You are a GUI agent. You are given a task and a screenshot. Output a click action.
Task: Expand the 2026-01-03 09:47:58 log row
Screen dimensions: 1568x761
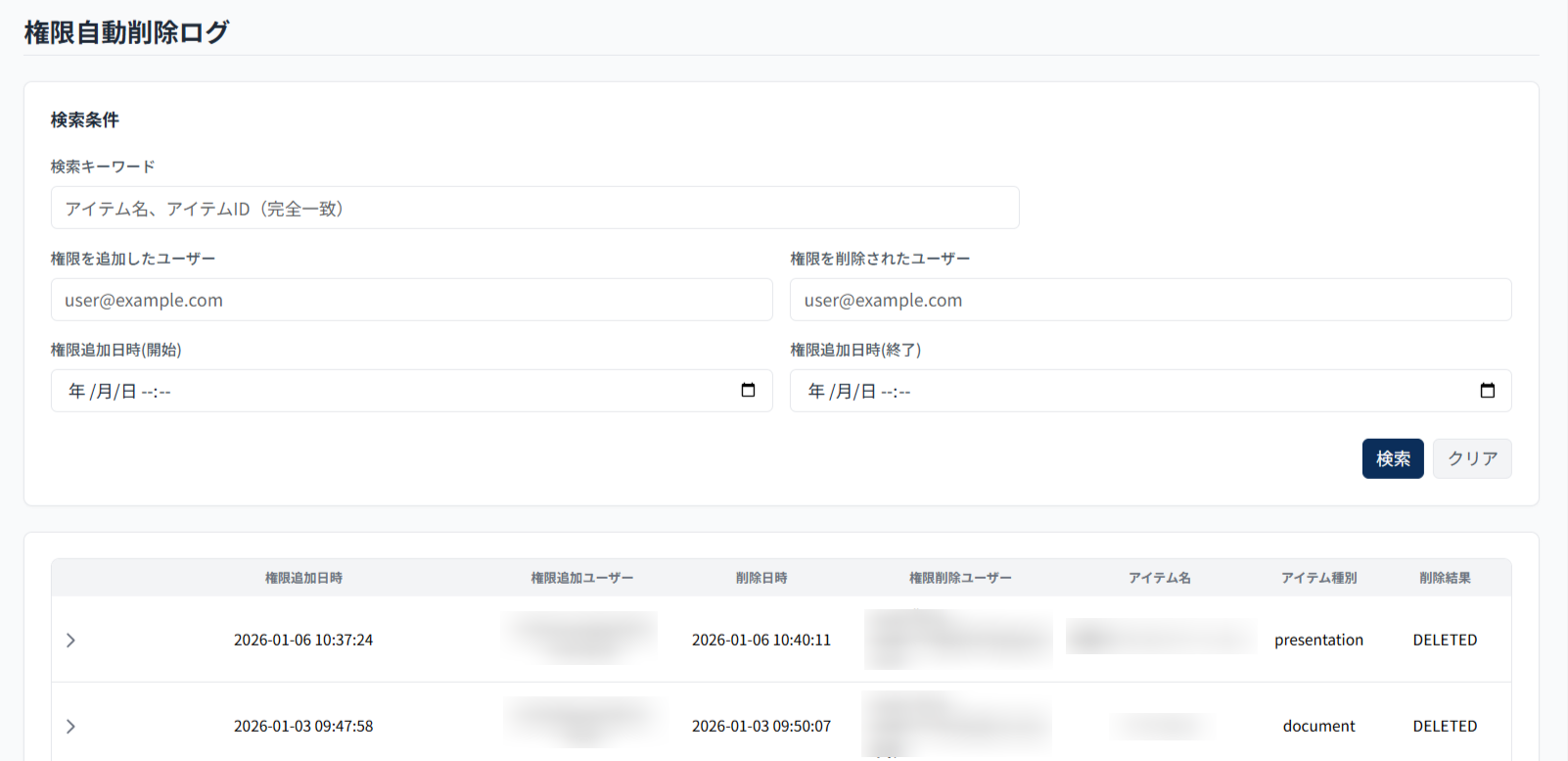(x=70, y=727)
